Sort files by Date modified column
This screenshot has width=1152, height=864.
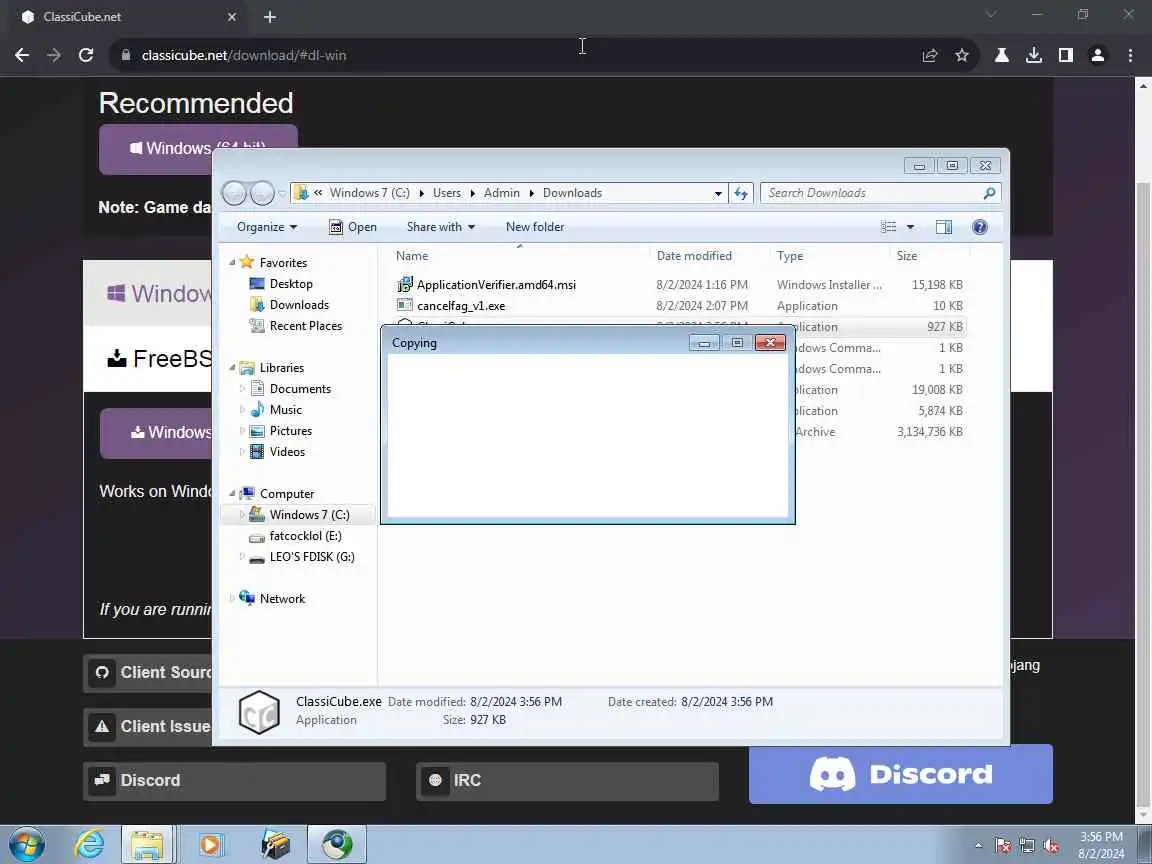pos(694,256)
